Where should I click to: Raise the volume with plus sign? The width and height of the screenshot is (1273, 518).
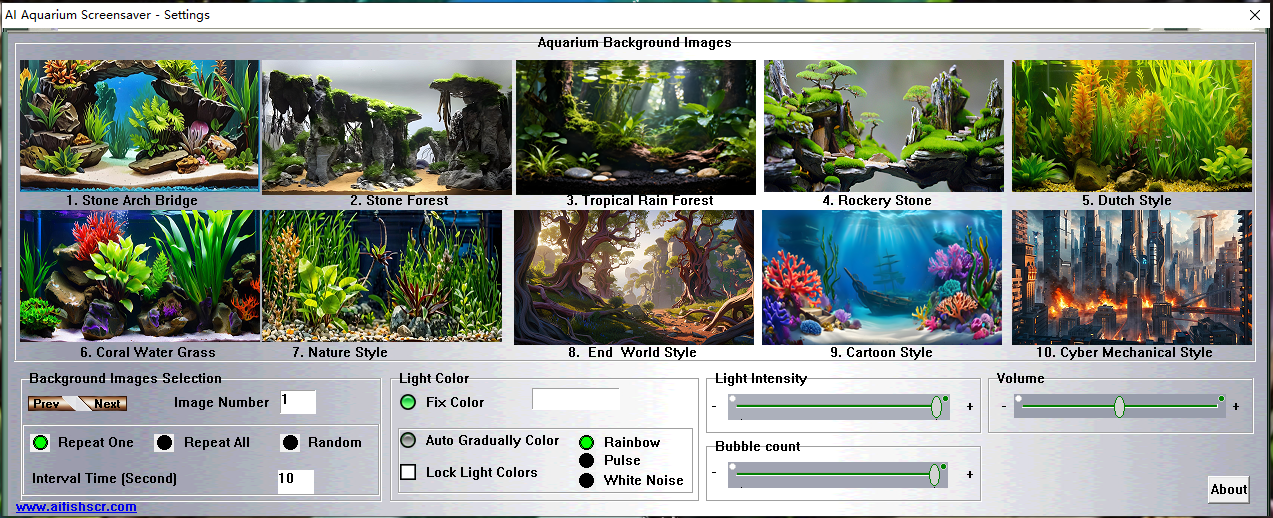pyautogui.click(x=1236, y=407)
